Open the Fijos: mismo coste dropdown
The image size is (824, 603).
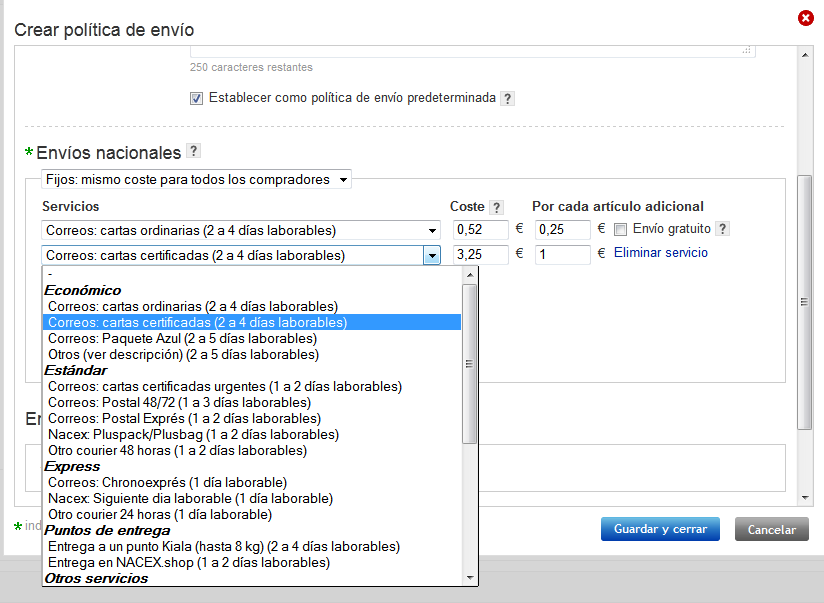pyautogui.click(x=197, y=179)
